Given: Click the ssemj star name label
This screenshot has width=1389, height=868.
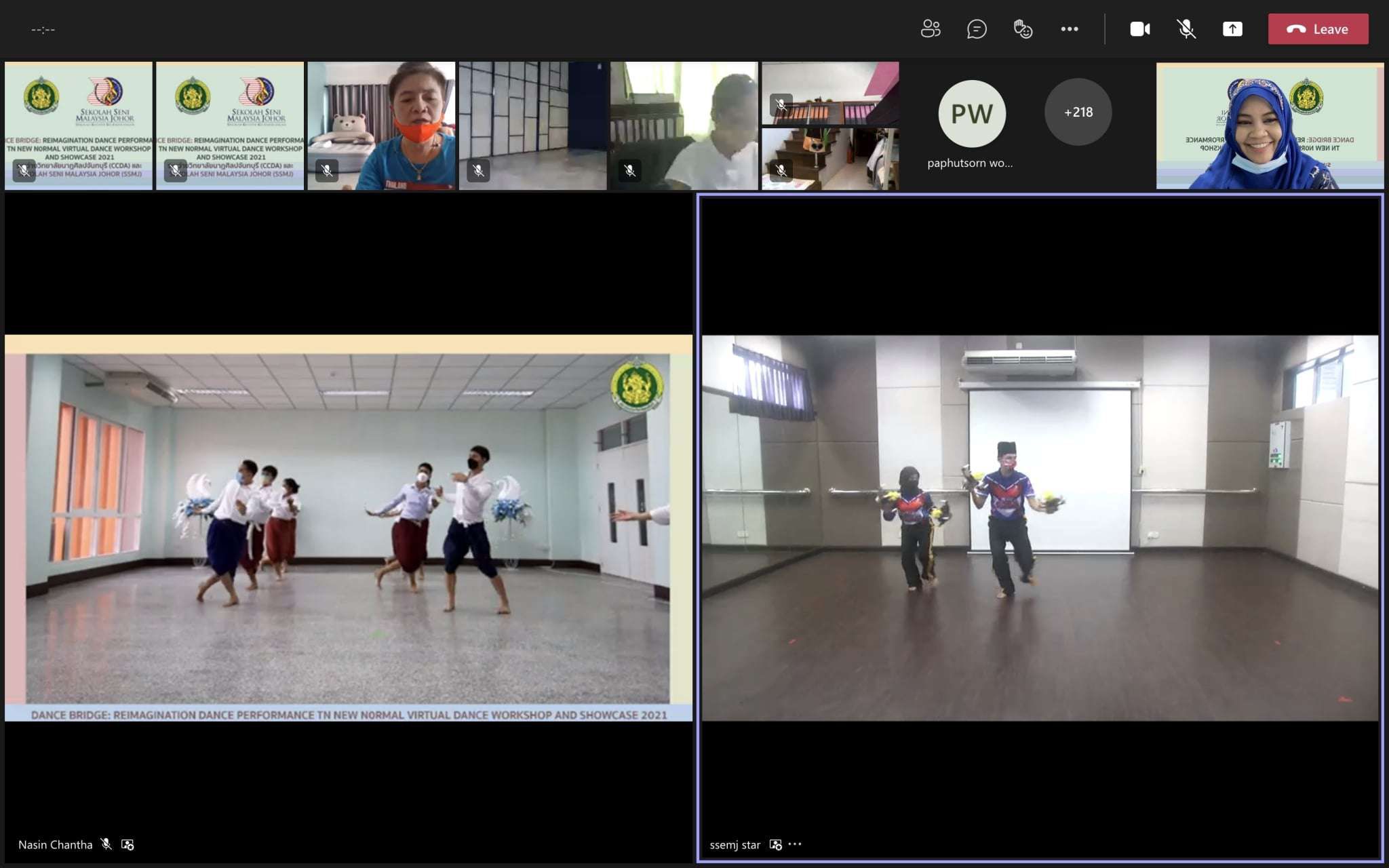Looking at the screenshot, I should (x=735, y=844).
